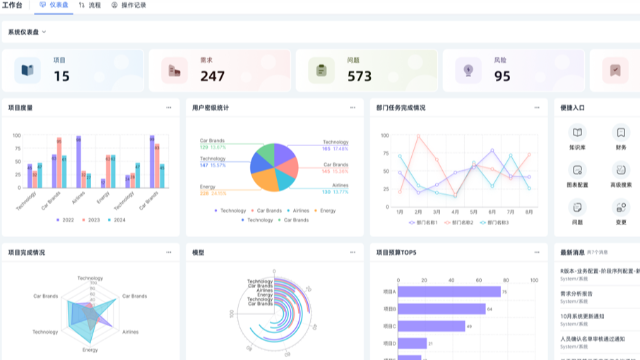The height and width of the screenshot is (360, 640).
Task: Click the 项目度量 panel title
Action: tap(20, 108)
